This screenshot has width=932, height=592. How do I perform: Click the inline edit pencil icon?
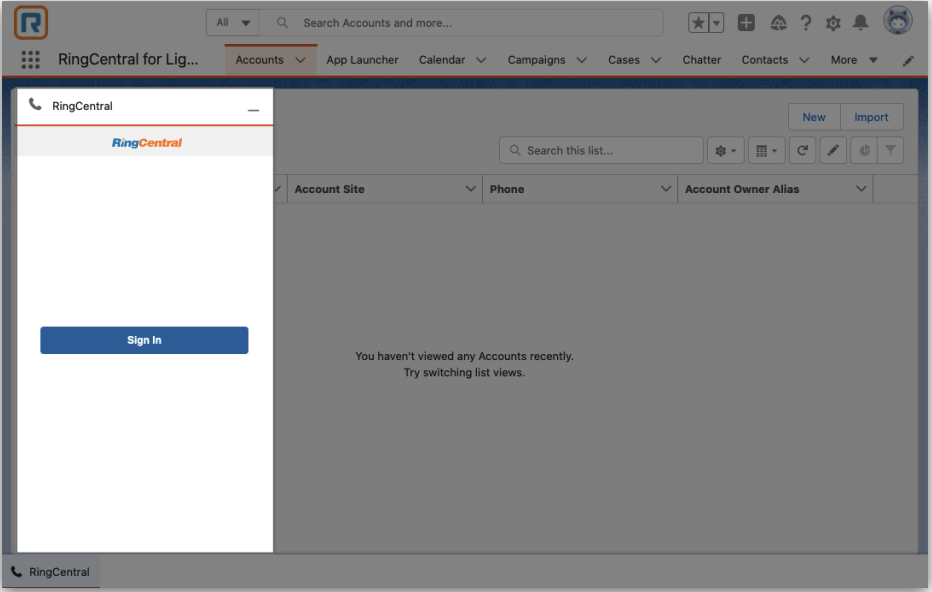pyautogui.click(x=833, y=150)
